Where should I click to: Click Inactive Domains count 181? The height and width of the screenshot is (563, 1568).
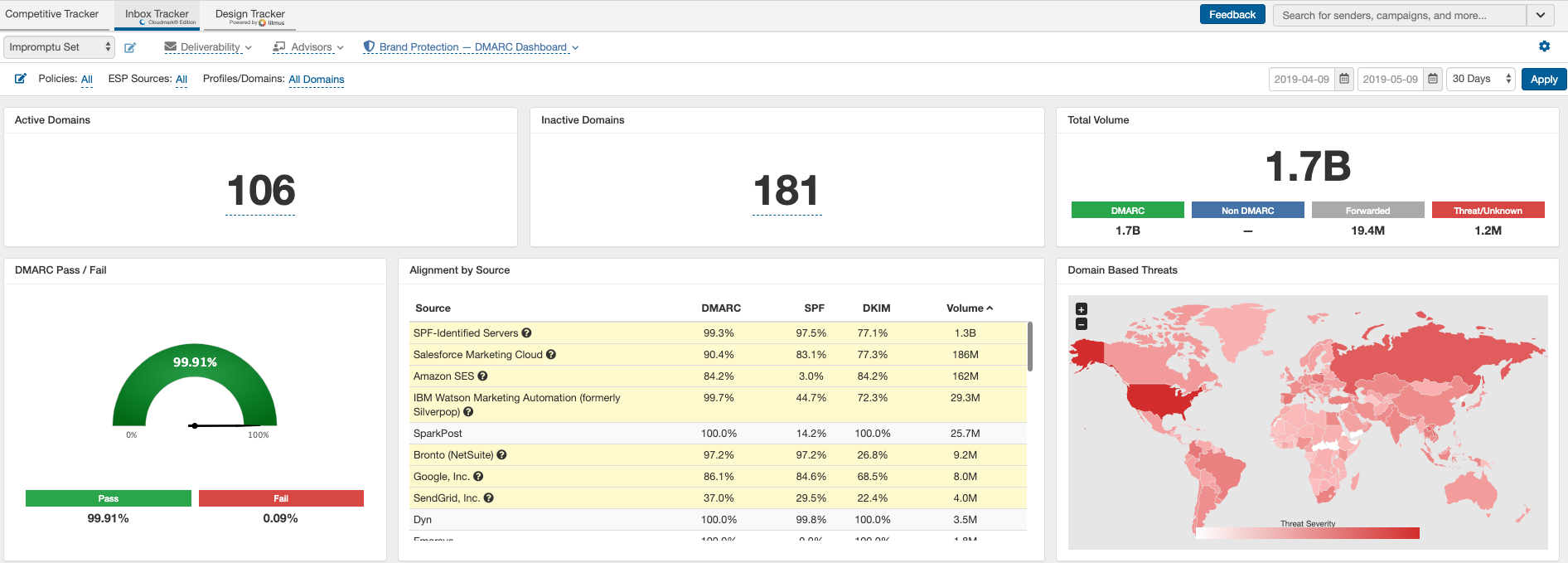(x=786, y=191)
